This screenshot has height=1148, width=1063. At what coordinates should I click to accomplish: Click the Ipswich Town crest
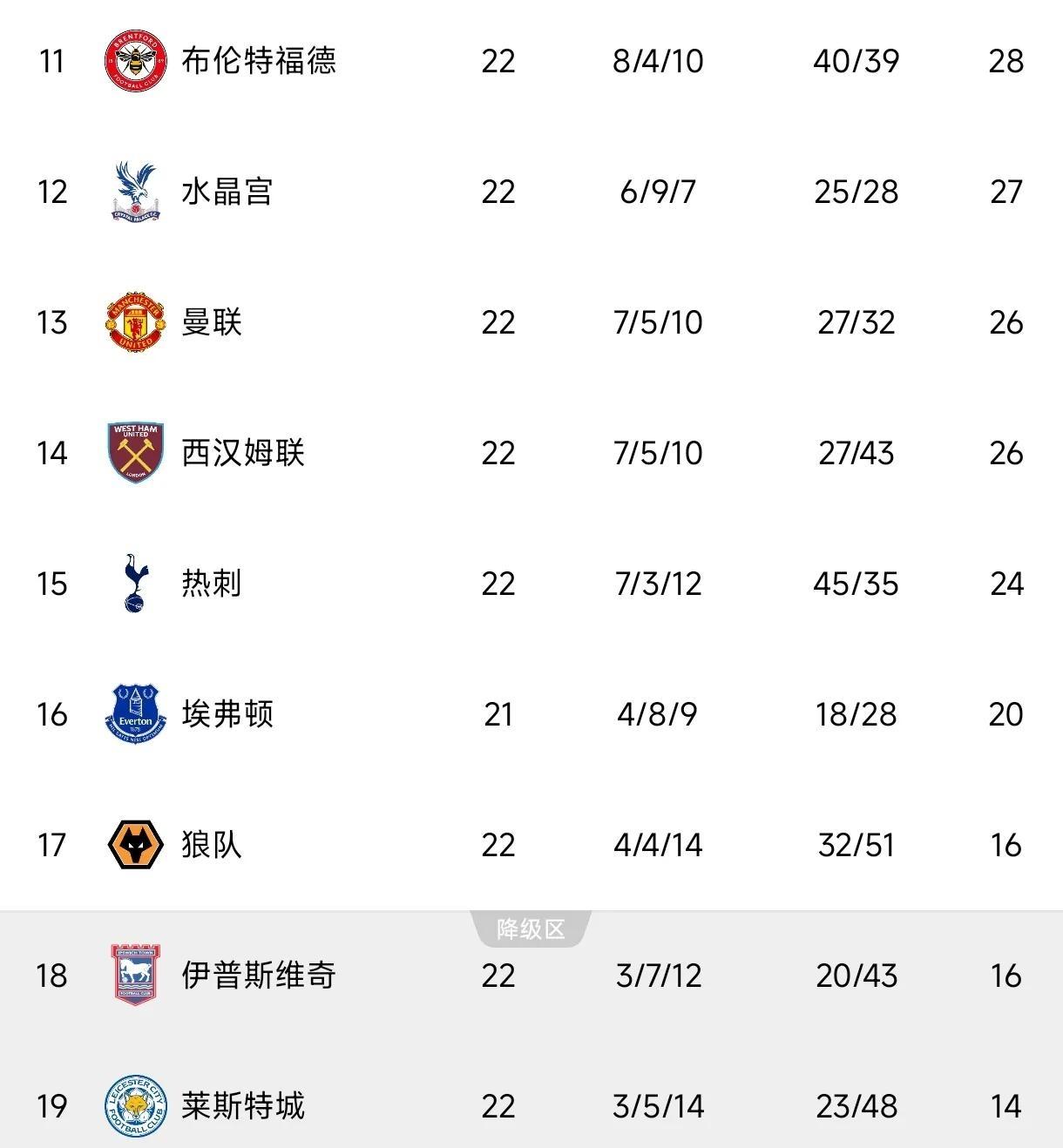coord(135,976)
